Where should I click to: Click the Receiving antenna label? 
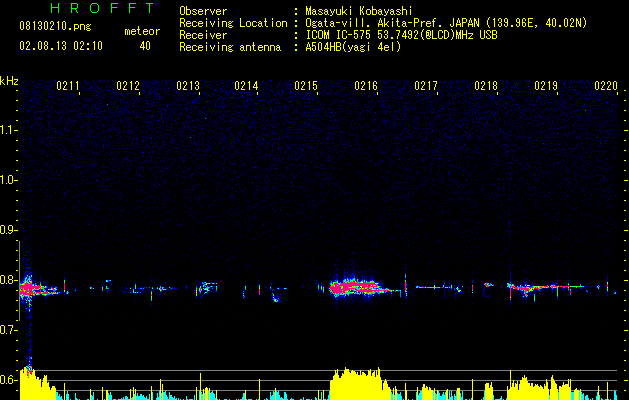click(x=230, y=47)
